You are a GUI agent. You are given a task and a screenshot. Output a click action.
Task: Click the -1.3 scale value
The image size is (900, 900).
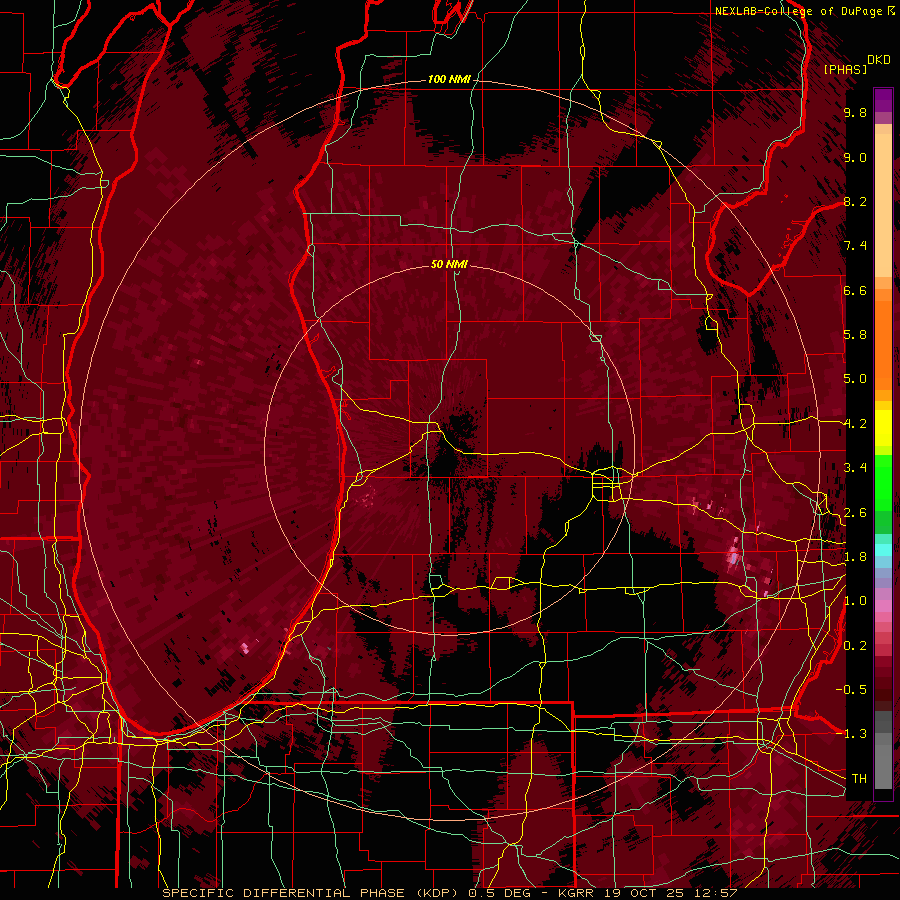tap(851, 734)
